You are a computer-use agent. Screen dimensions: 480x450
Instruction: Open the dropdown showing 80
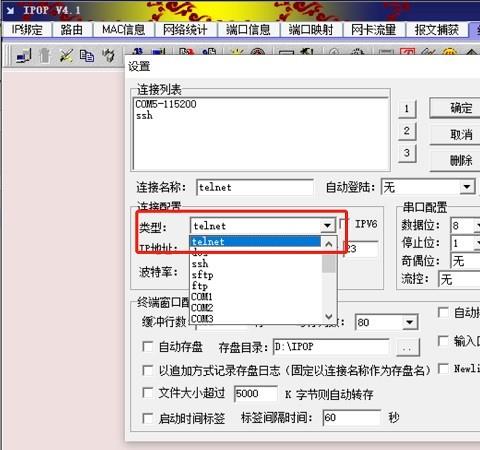click(x=409, y=322)
